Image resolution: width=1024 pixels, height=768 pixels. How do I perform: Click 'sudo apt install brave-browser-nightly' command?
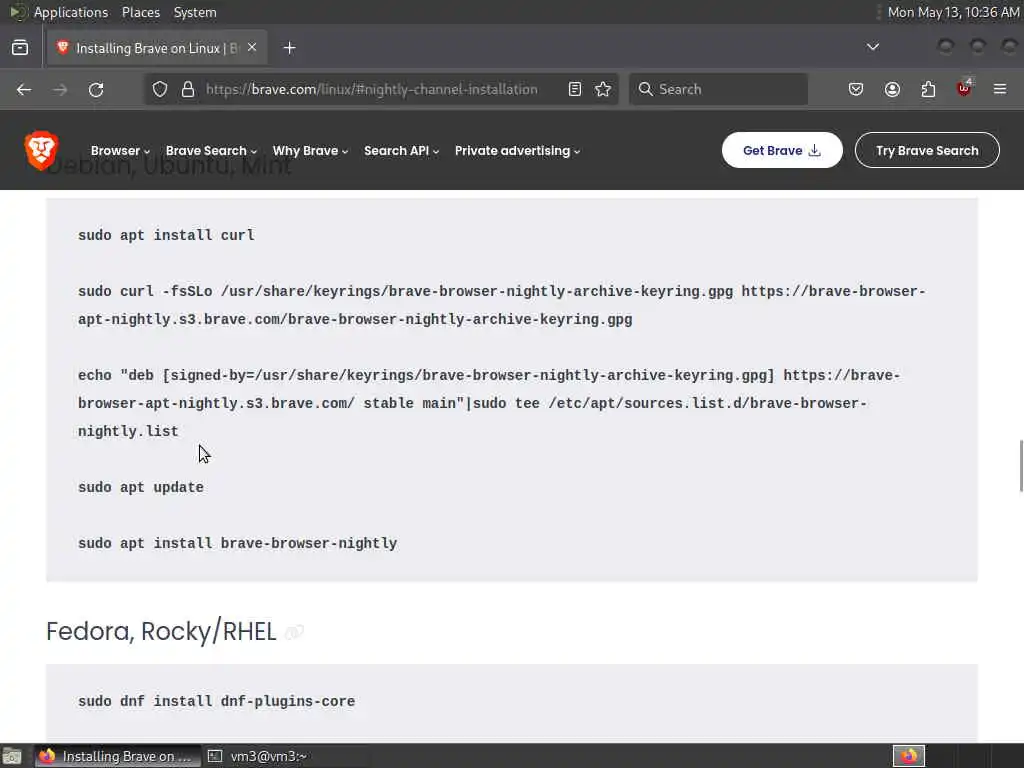pos(238,543)
